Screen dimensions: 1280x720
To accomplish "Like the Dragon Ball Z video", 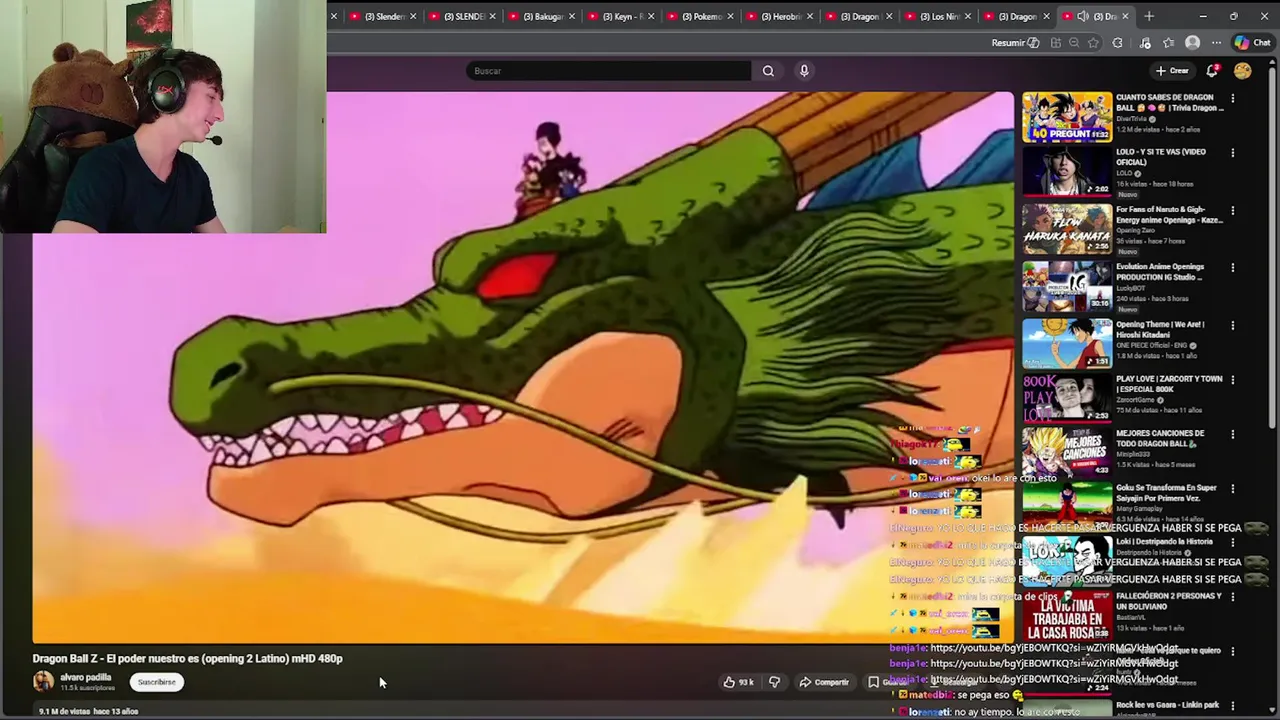I will tap(739, 682).
